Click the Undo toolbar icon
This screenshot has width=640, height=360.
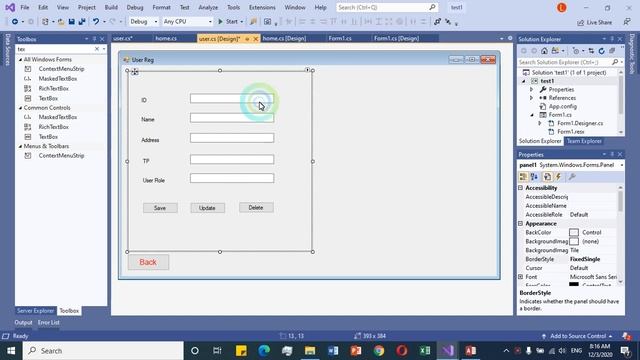(96, 22)
